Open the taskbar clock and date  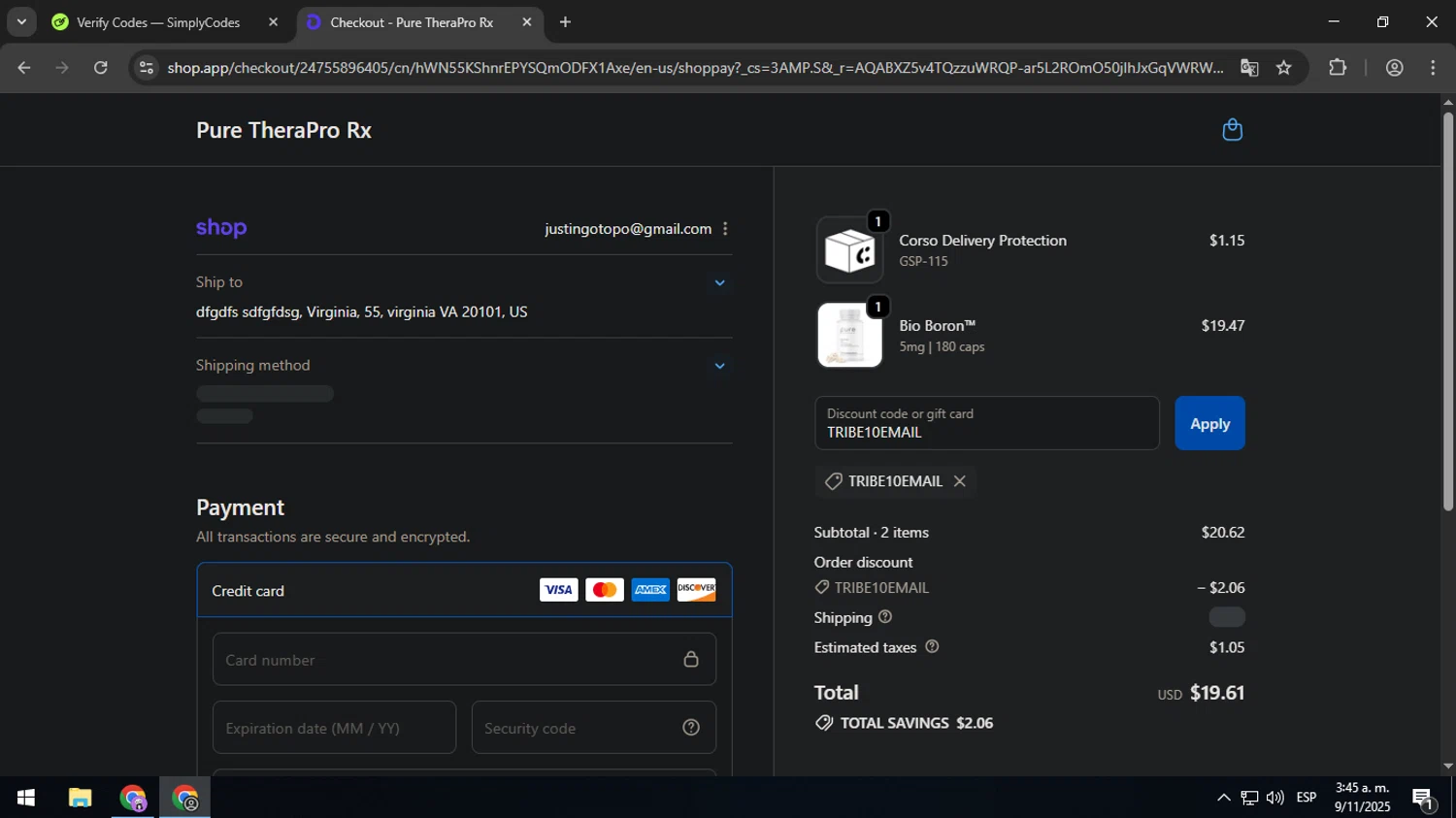point(1362,798)
